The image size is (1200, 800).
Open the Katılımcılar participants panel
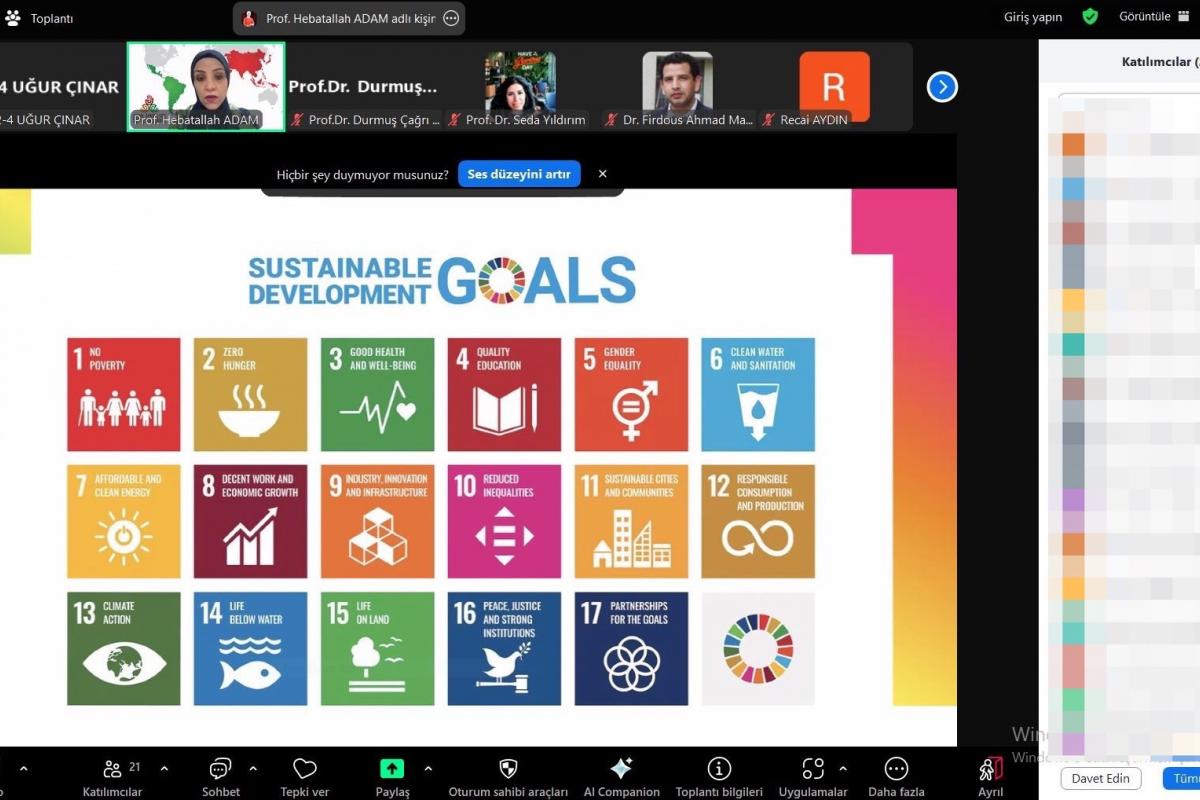pos(112,777)
